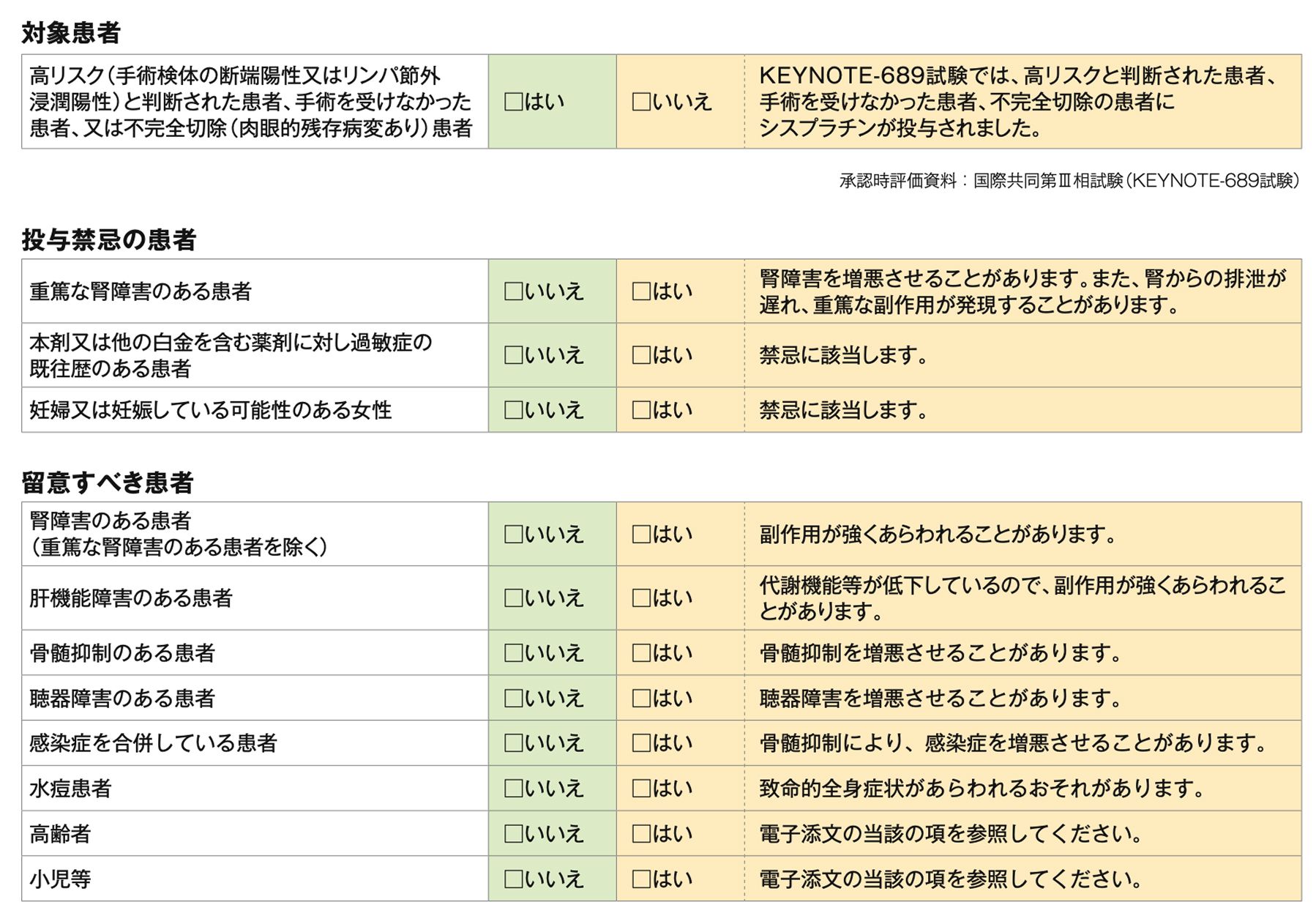This screenshot has height=916, width=1316.
Task: Check はい for 小児等
Action: point(641,879)
